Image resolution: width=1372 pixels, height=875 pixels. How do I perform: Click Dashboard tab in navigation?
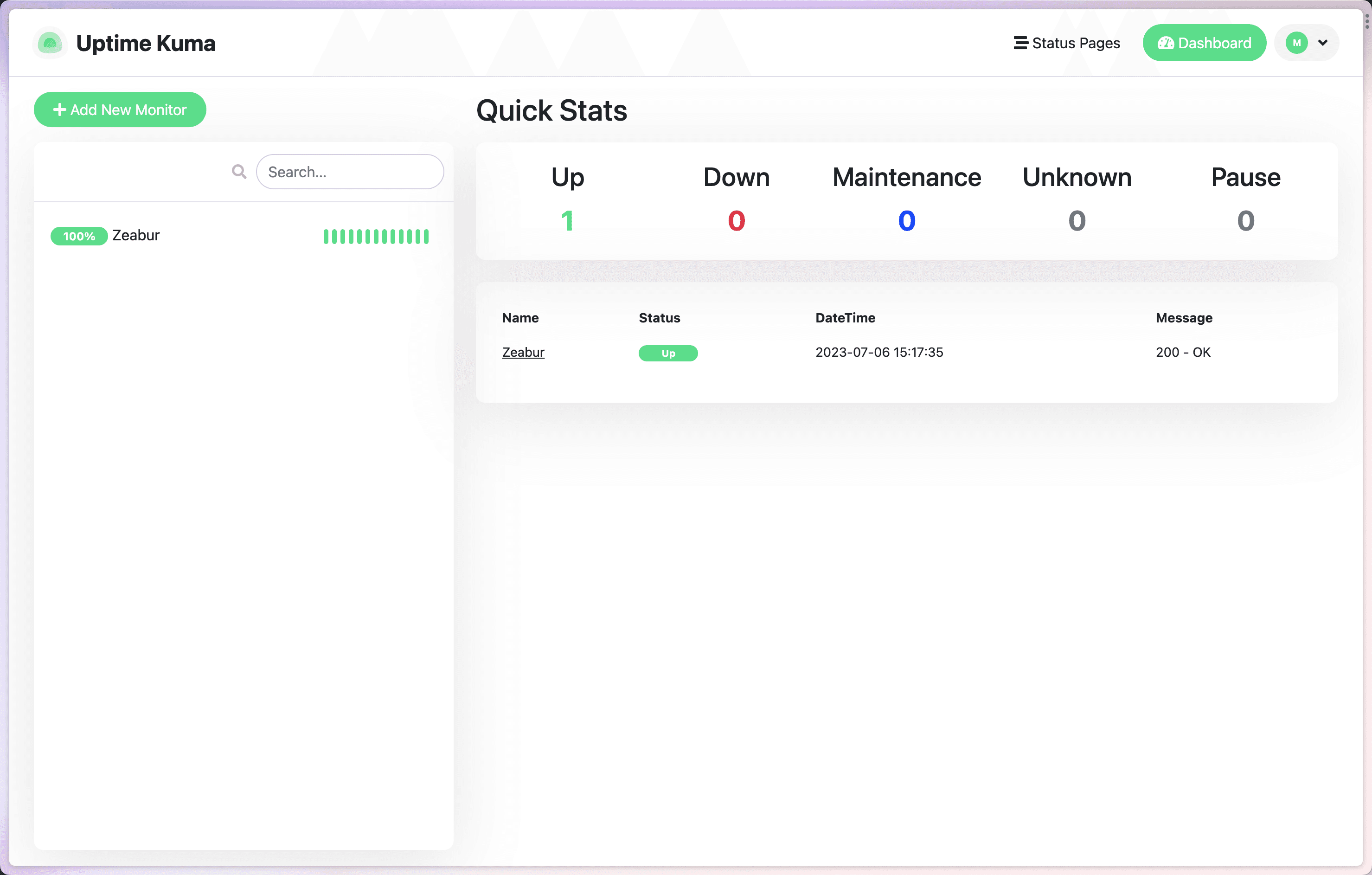click(x=1204, y=42)
